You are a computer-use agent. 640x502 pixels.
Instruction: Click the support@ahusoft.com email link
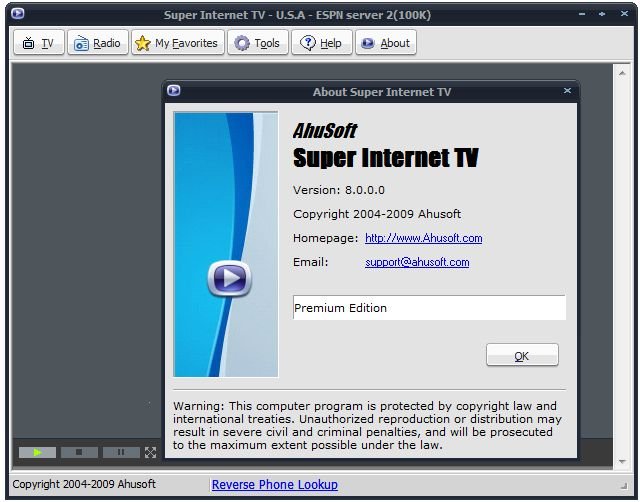click(417, 262)
